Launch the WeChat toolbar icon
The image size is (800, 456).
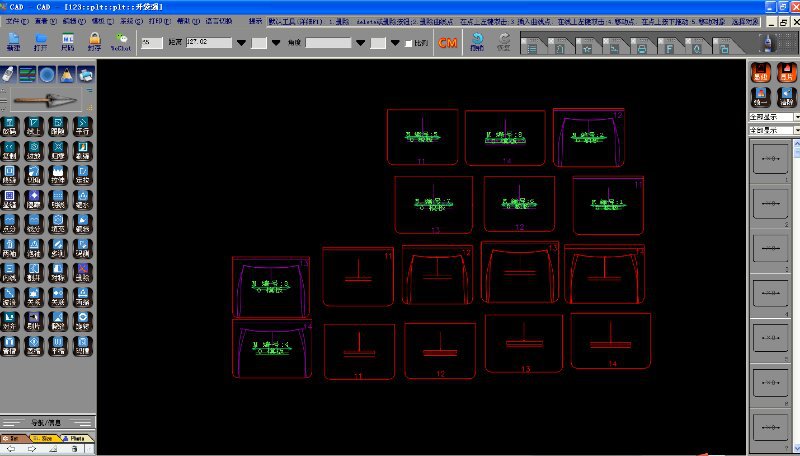121,42
